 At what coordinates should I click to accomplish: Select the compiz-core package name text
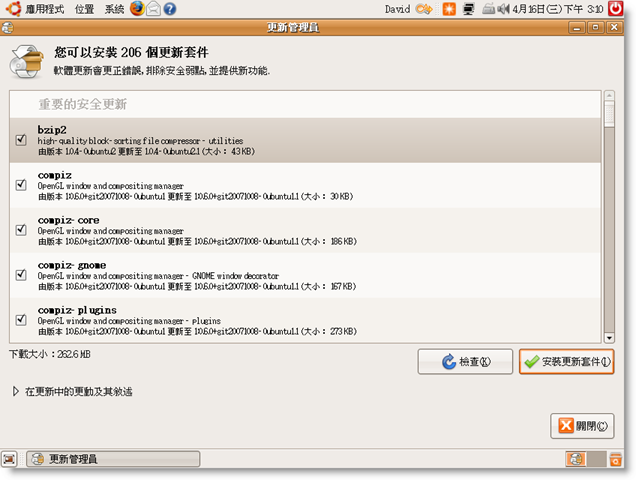69,220
